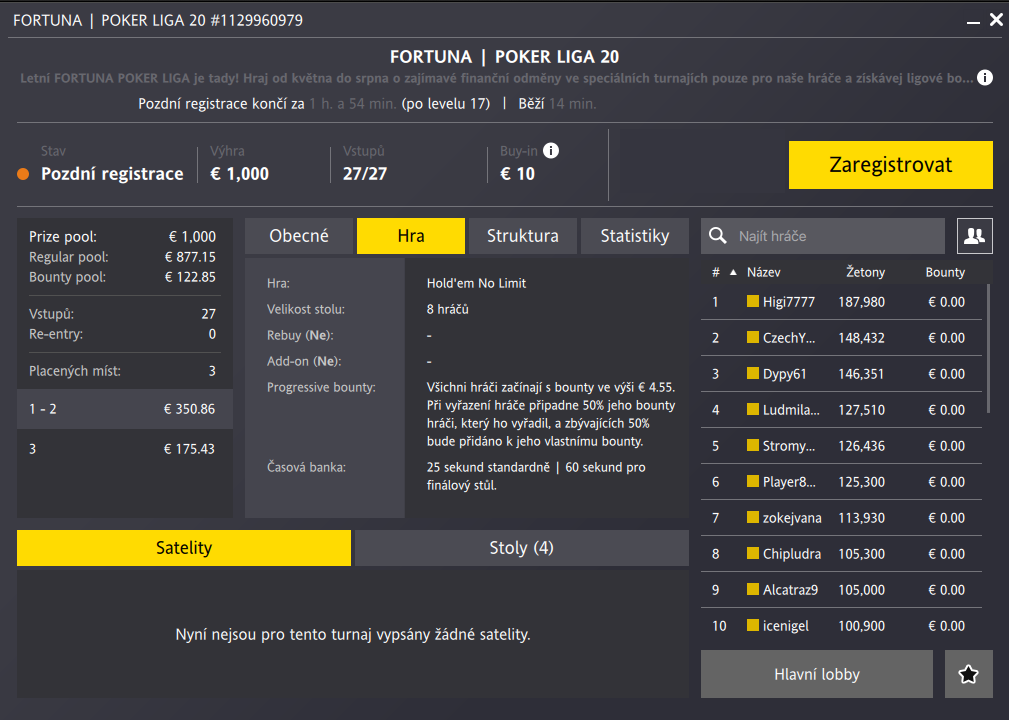Show the Statistiky tab
The width and height of the screenshot is (1009, 720).
pyautogui.click(x=634, y=236)
